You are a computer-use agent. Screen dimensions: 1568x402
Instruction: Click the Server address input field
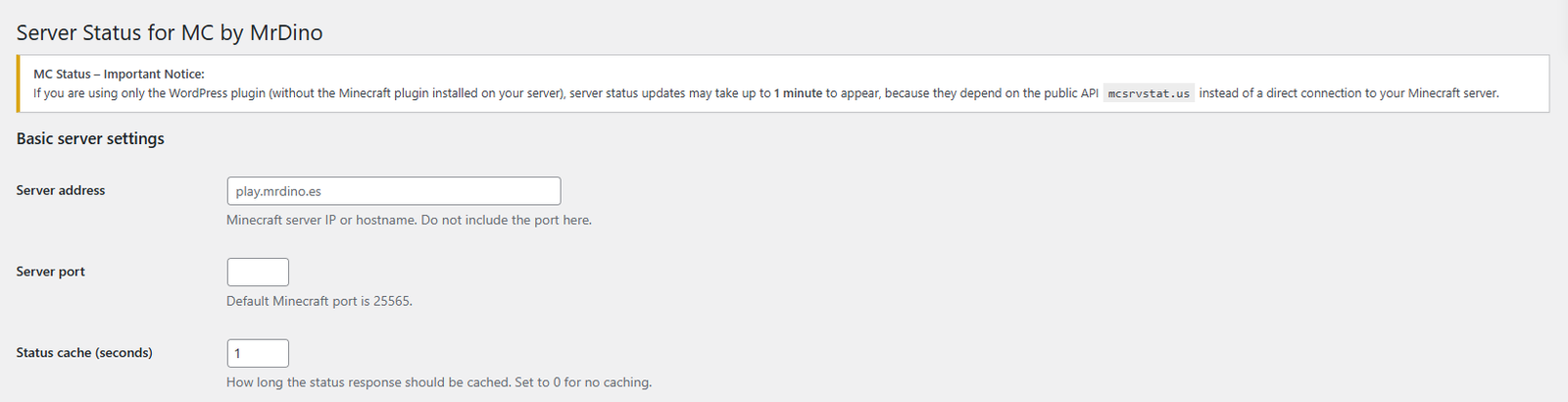click(x=393, y=191)
